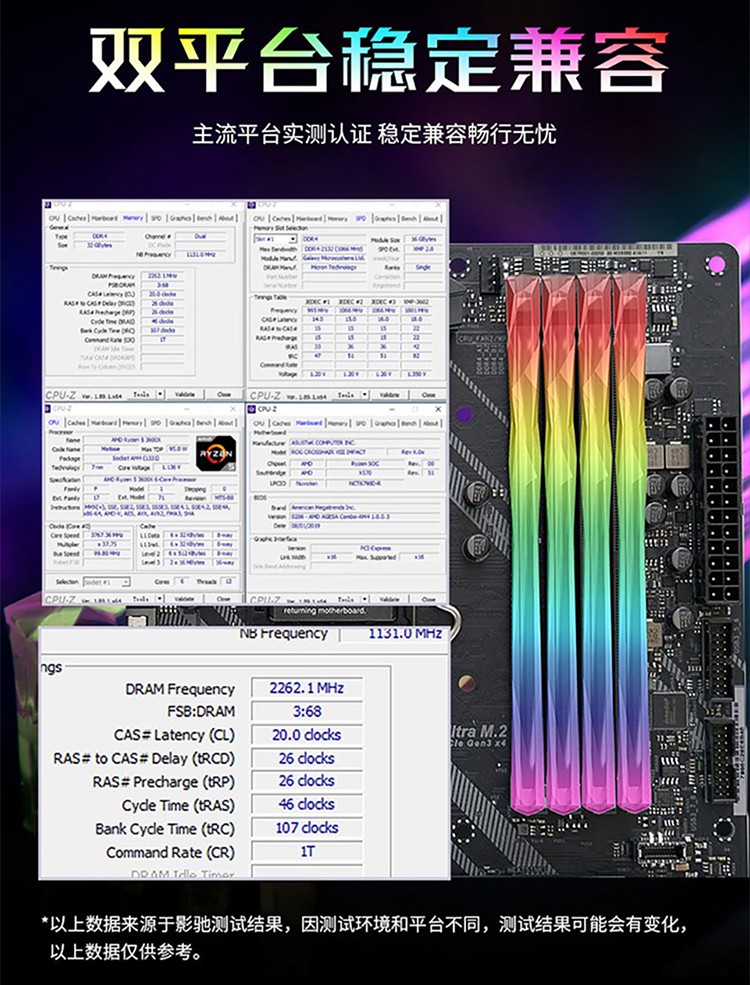Click the Galaxy Microsystems Module Manuf. field
Viewport: 750px width, 985px height.
(x=334, y=258)
